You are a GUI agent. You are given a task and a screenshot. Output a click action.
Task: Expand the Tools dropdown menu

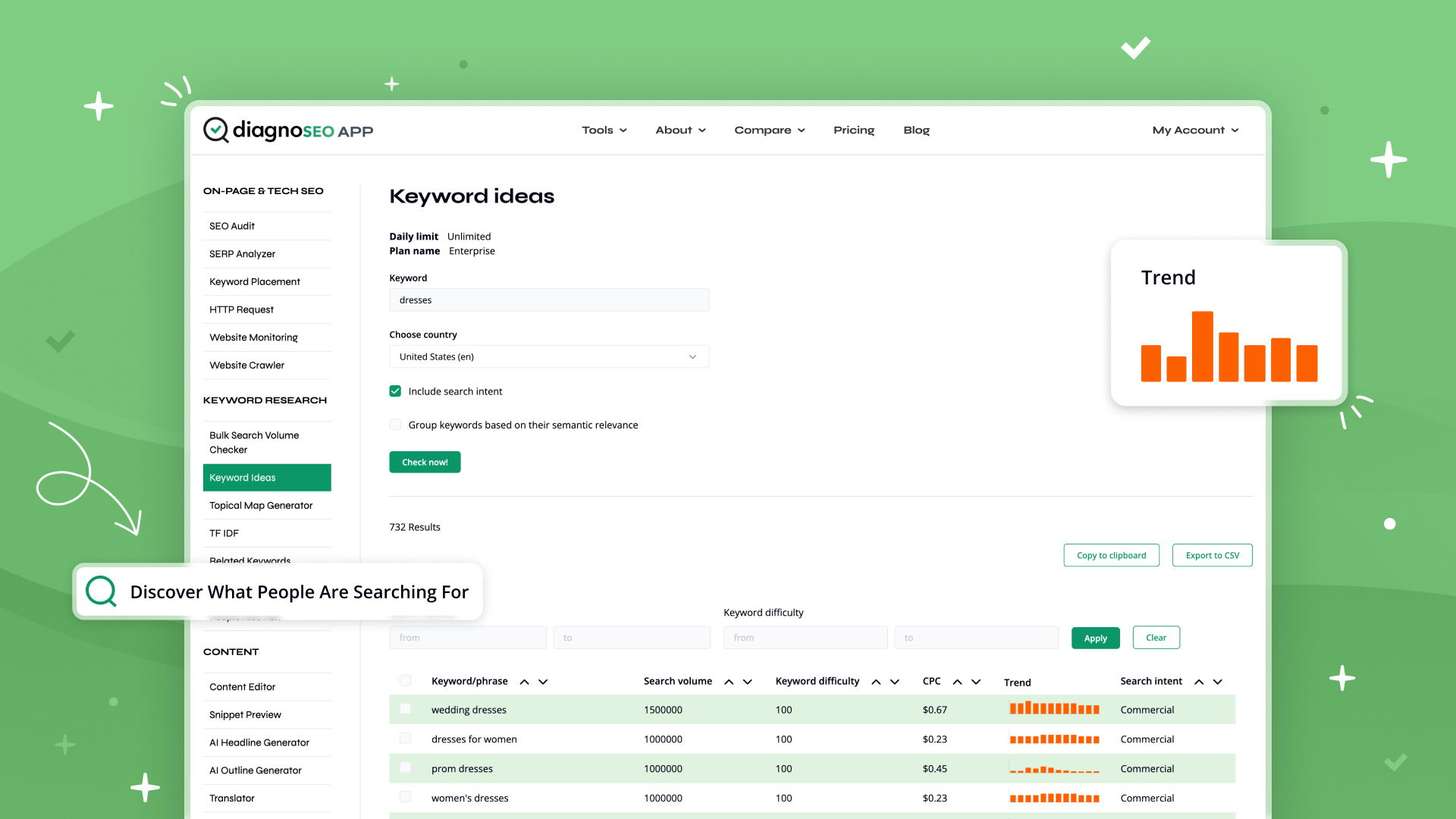coord(603,129)
